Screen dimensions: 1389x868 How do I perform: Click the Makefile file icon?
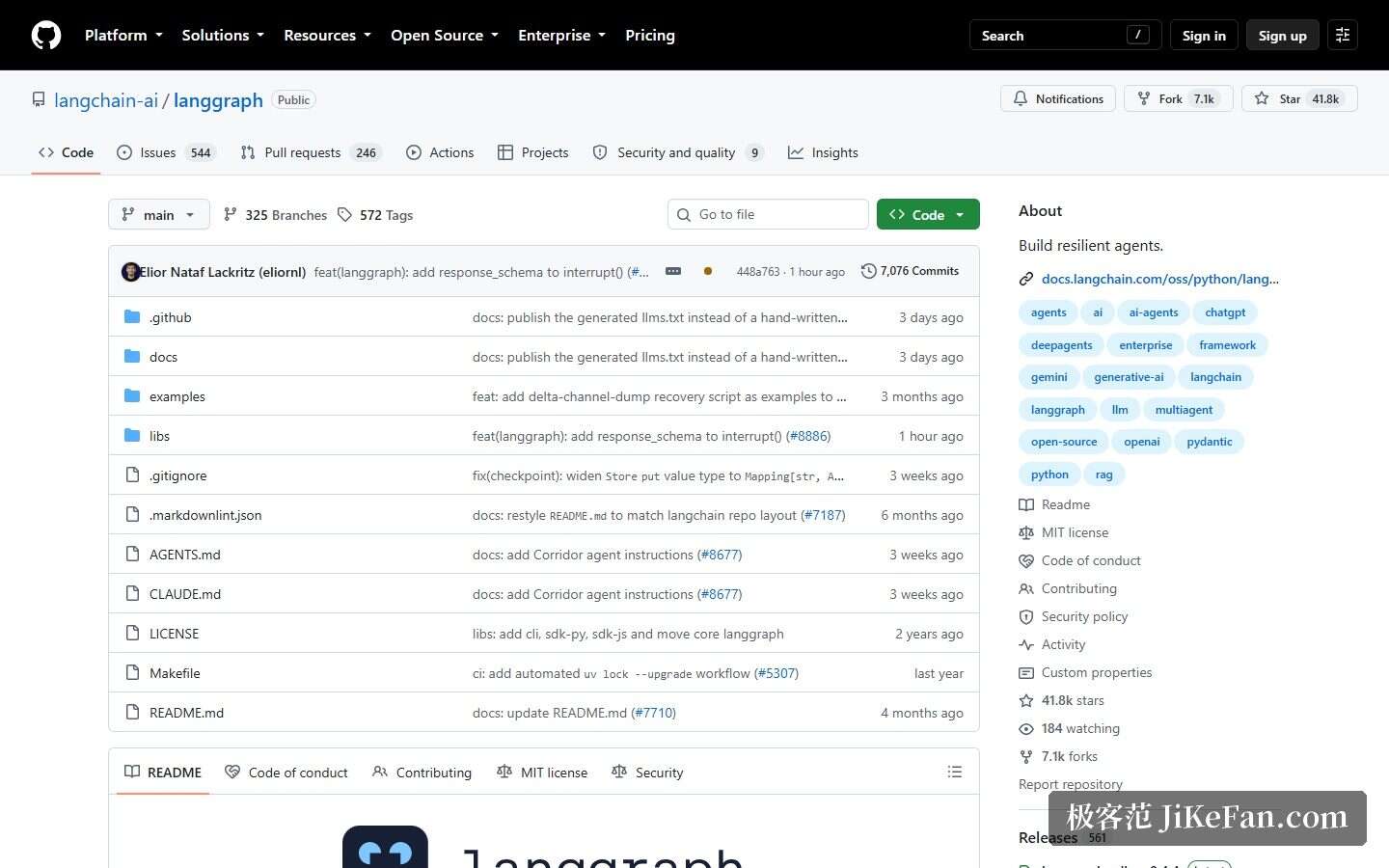tap(132, 673)
